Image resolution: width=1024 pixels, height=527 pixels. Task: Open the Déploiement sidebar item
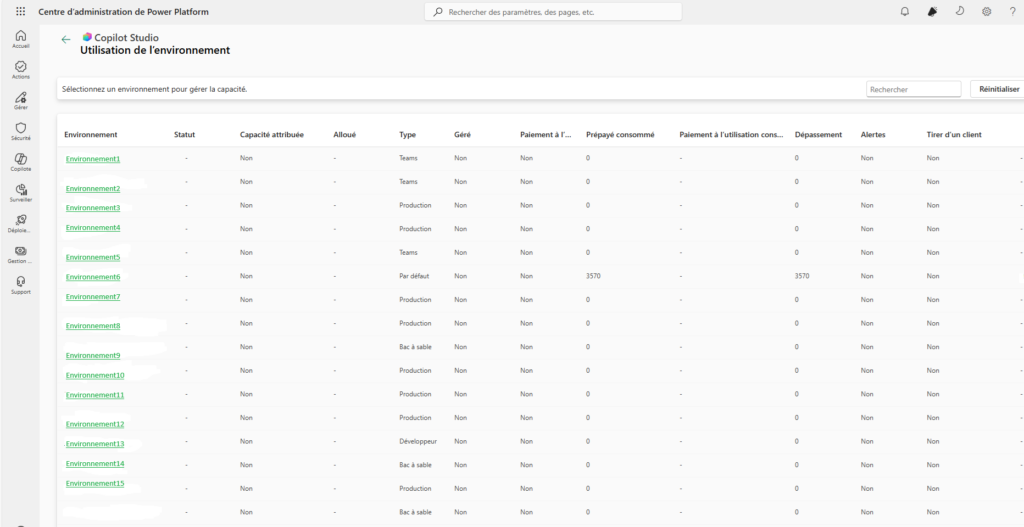pos(20,223)
